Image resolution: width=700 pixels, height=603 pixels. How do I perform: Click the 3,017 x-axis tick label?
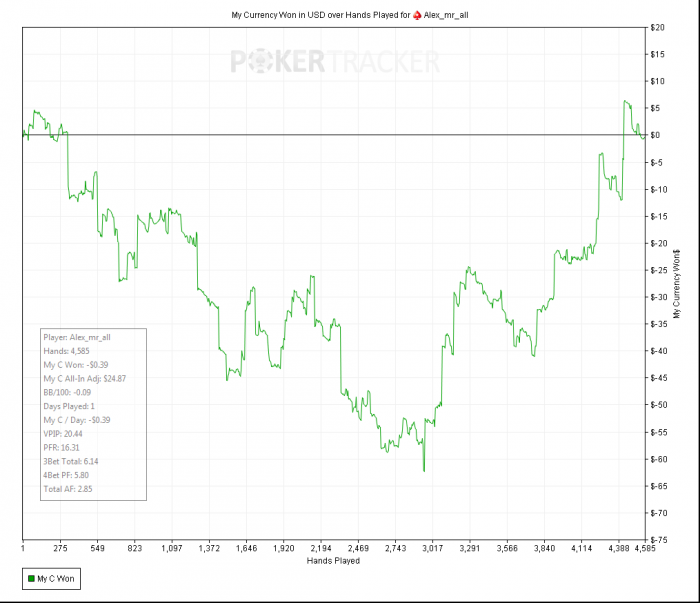(433, 548)
